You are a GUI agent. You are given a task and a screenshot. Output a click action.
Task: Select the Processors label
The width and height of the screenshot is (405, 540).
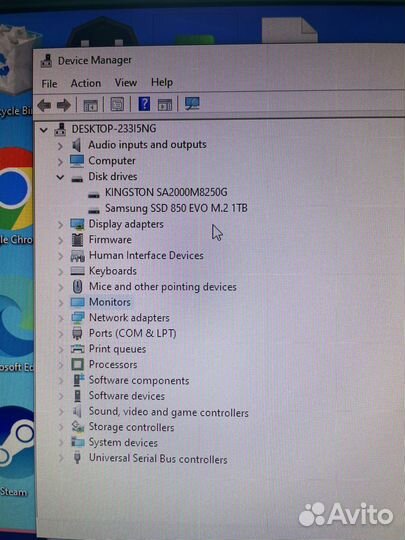point(113,365)
